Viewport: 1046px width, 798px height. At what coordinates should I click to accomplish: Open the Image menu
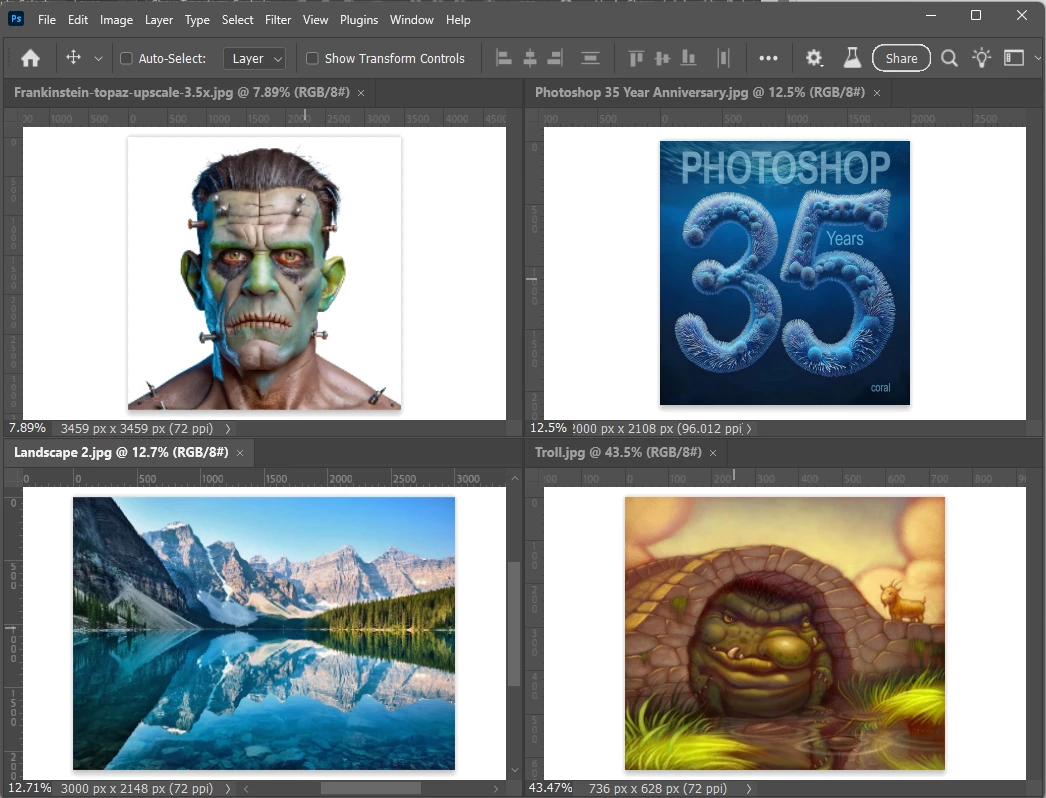(x=116, y=20)
